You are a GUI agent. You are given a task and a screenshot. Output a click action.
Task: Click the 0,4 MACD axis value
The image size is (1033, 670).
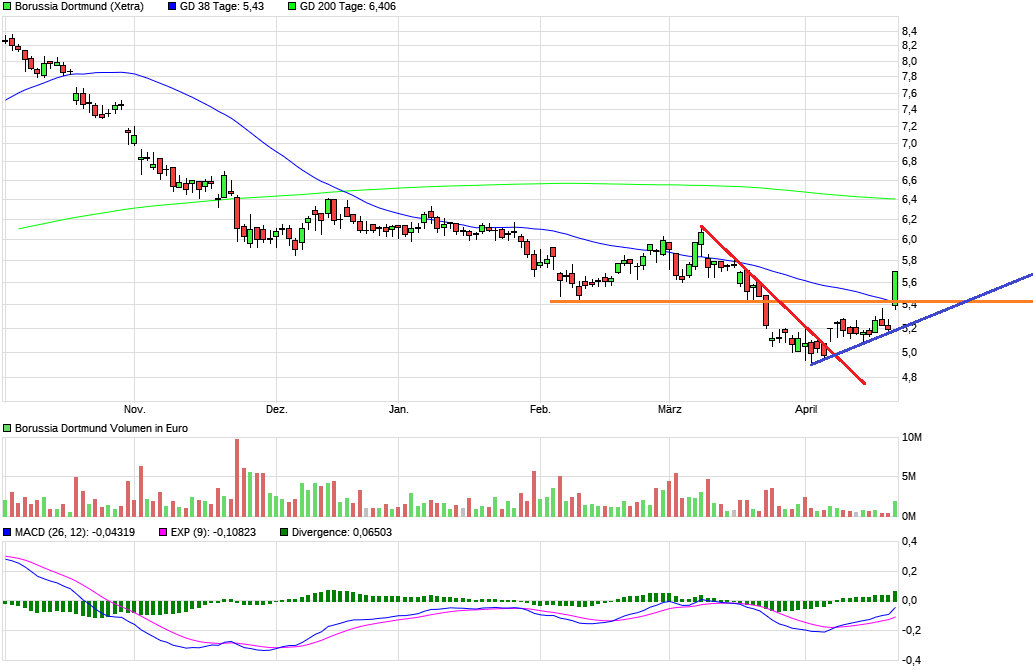pyautogui.click(x=910, y=542)
